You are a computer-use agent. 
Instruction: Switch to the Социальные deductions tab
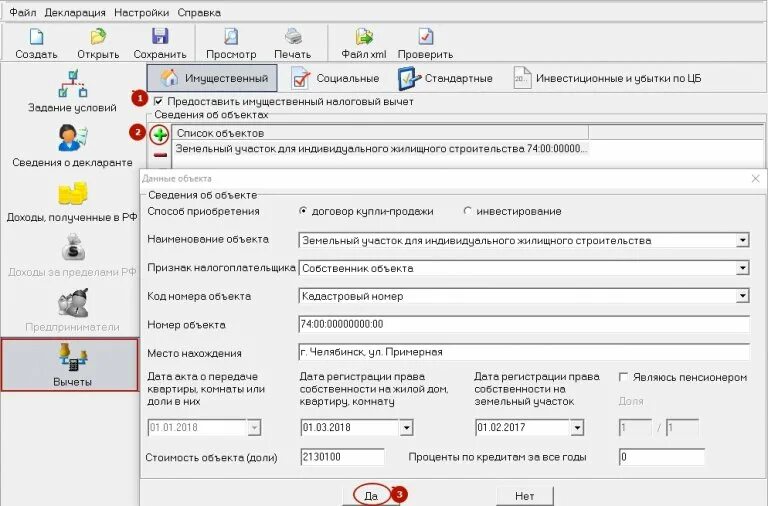335,78
